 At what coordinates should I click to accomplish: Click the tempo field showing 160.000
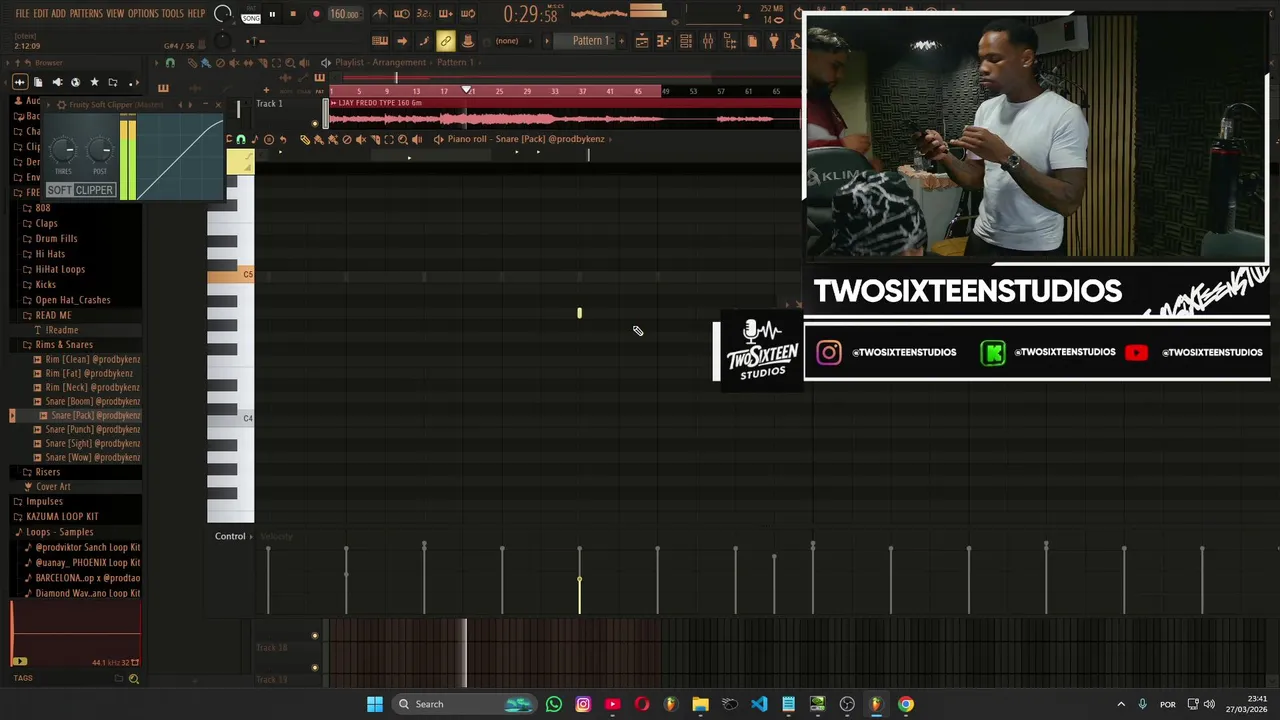(345, 14)
